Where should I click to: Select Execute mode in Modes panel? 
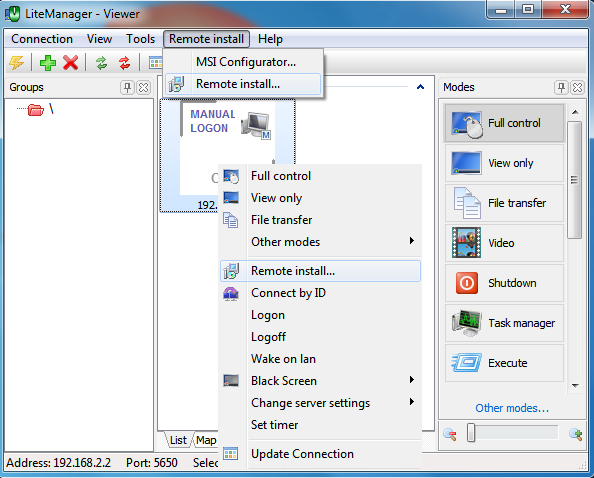tap(504, 363)
